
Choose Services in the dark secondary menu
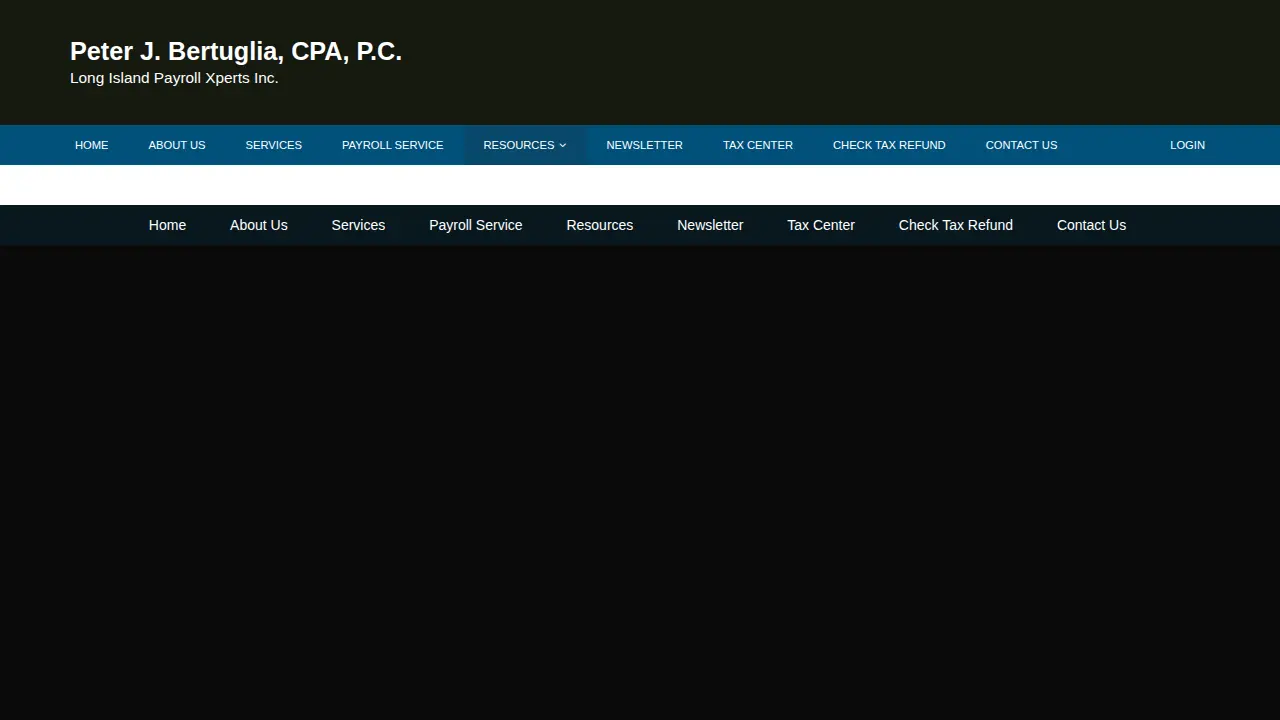(x=358, y=225)
